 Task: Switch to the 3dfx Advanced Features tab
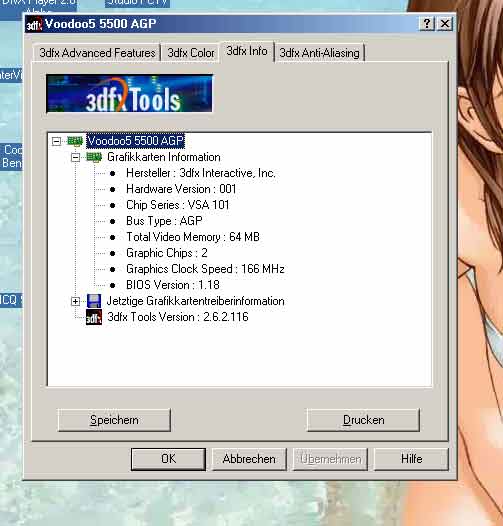[x=97, y=53]
